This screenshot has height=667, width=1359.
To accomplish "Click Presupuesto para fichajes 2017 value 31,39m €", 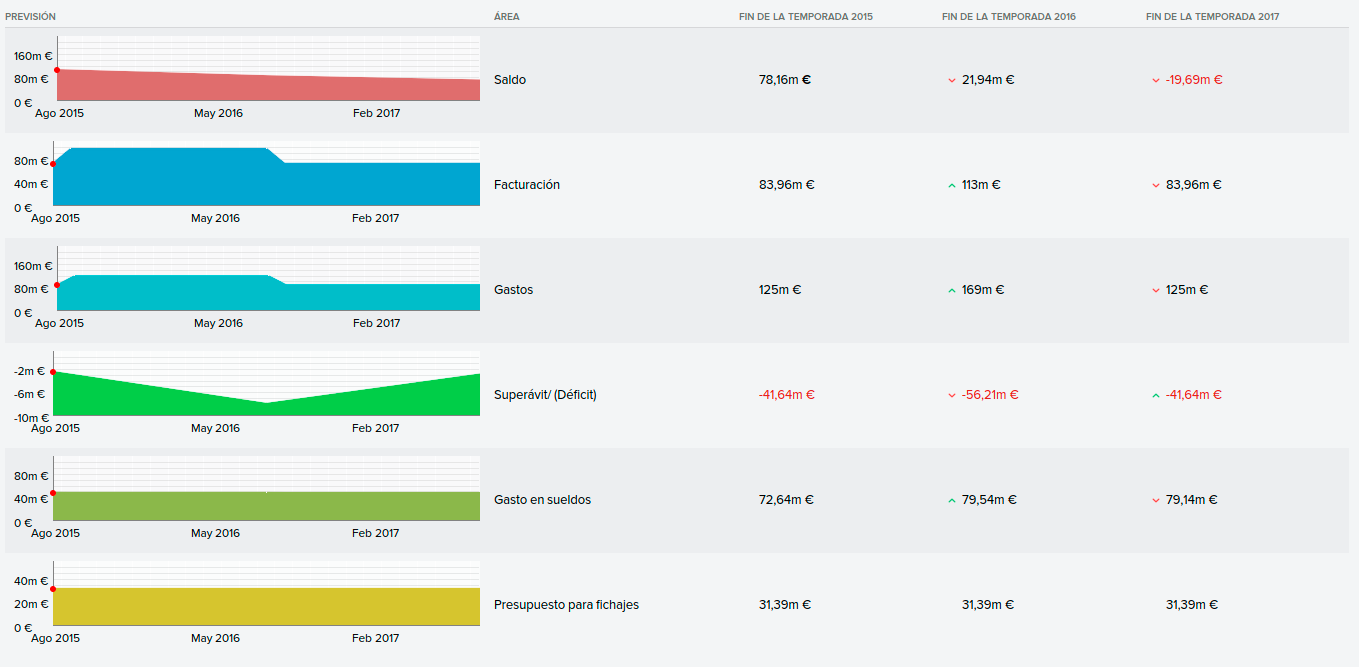I will pos(1192,605).
